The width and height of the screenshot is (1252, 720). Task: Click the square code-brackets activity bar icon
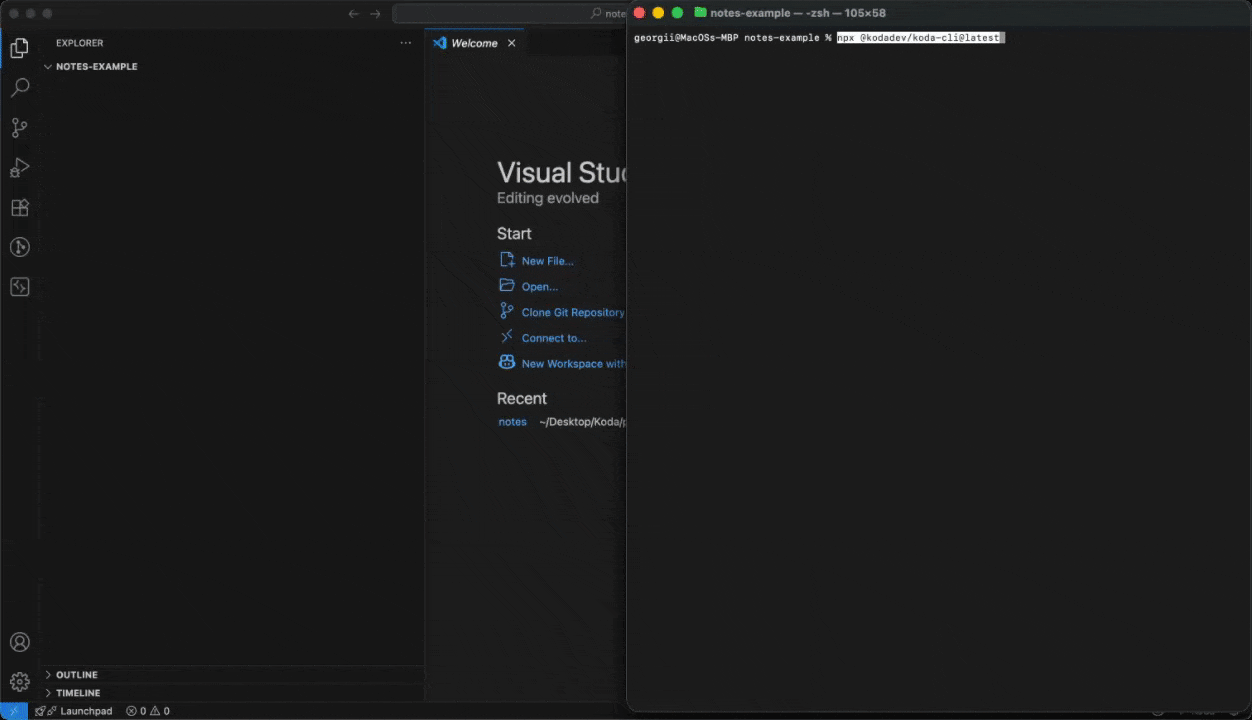(20, 287)
